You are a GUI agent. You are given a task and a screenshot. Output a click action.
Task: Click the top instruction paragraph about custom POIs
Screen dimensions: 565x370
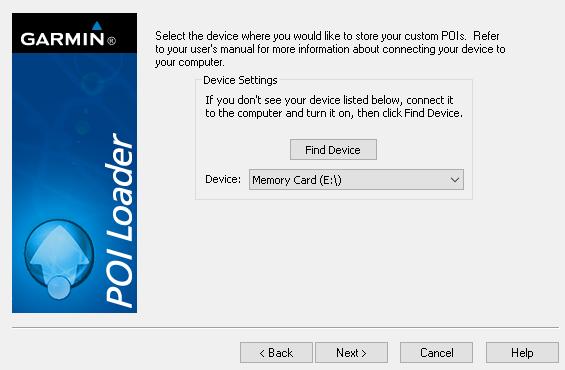coord(330,49)
